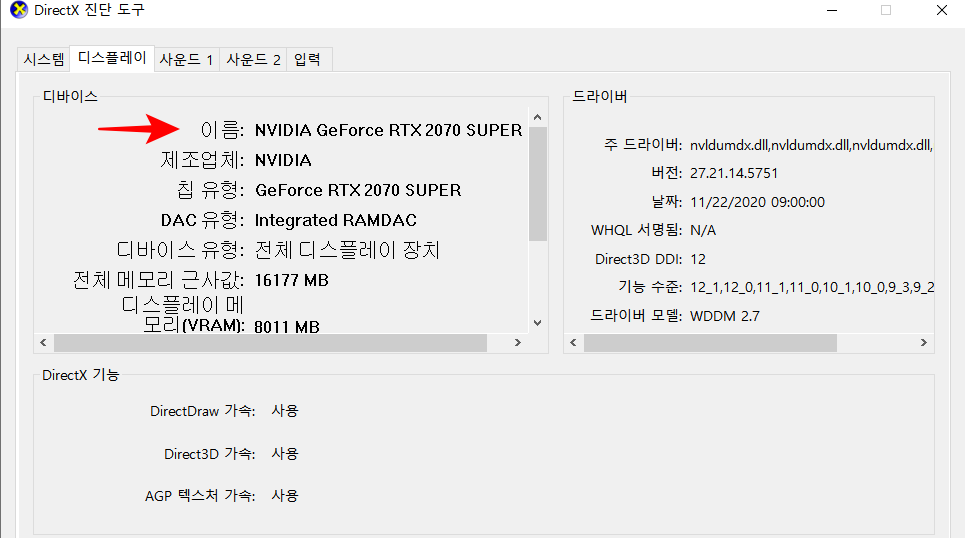Click the driver date 11/22/2020 09:00:00
The width and height of the screenshot is (965, 538).
757,203
